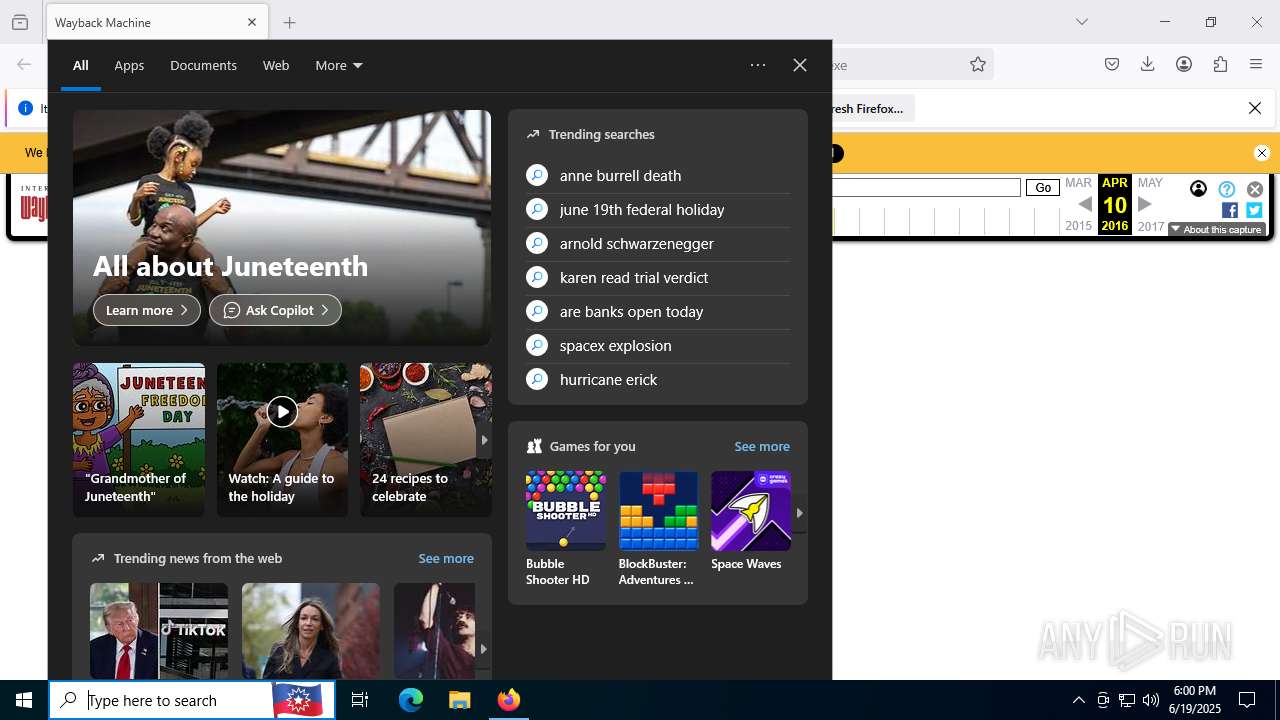The width and height of the screenshot is (1280, 720).
Task: Open the BlockBuster: Adventures game
Action: pos(658,529)
